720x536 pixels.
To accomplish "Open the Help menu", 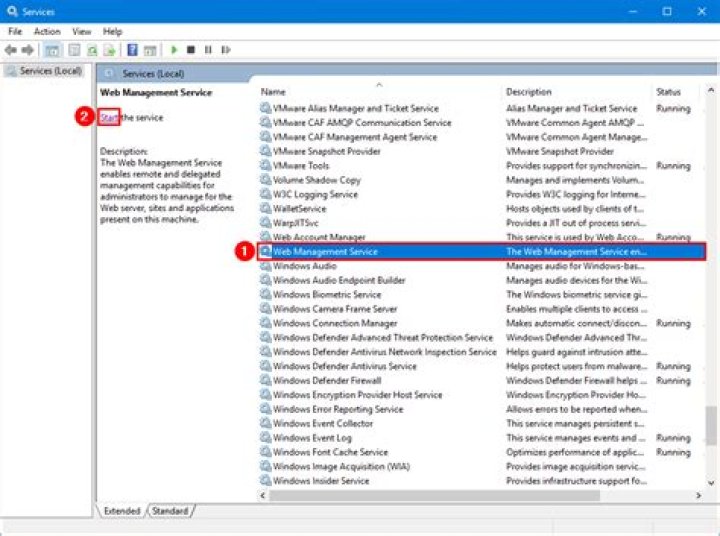I will pyautogui.click(x=112, y=31).
